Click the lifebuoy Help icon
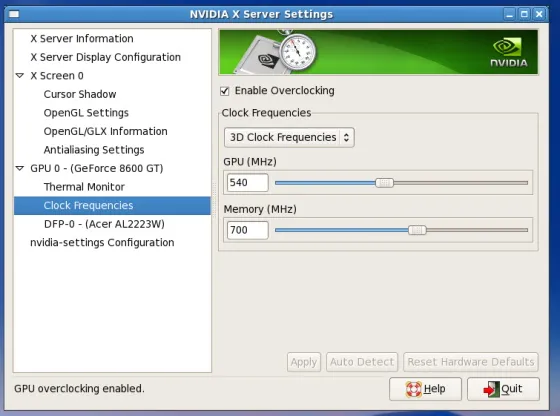 413,389
